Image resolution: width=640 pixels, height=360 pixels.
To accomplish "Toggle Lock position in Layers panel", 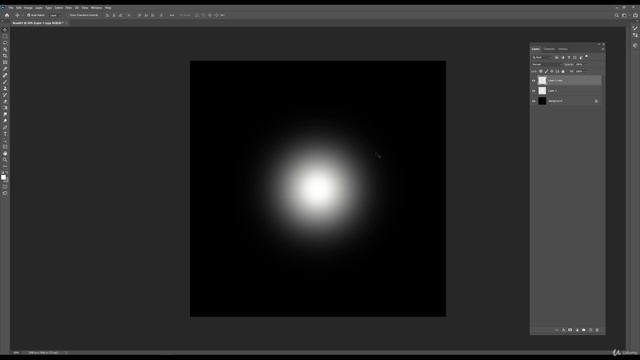I will 552,71.
